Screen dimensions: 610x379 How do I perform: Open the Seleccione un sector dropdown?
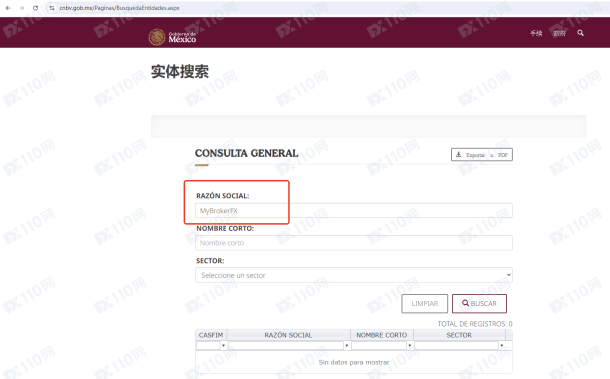click(x=354, y=275)
